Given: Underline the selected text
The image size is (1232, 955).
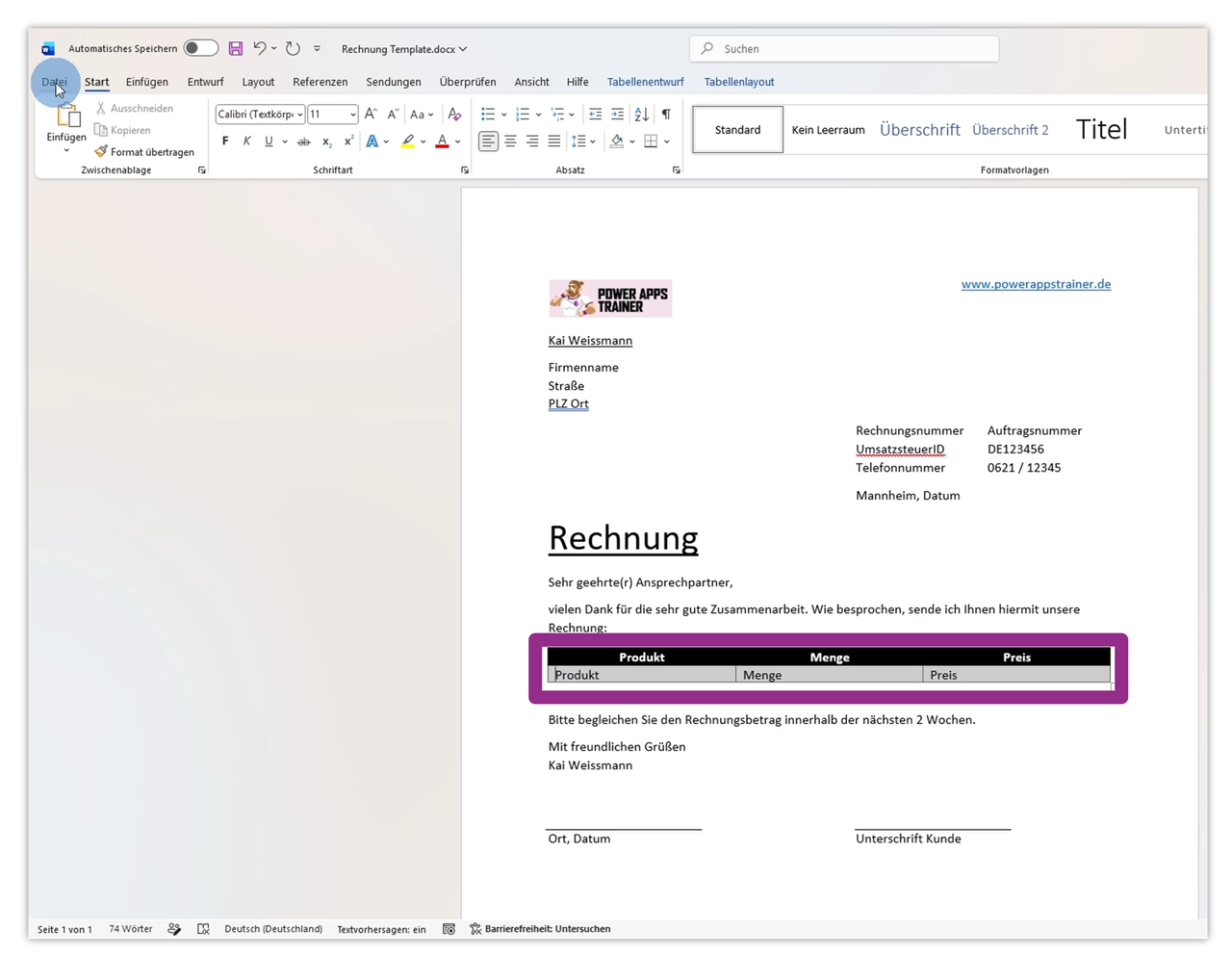Looking at the screenshot, I should [x=269, y=142].
